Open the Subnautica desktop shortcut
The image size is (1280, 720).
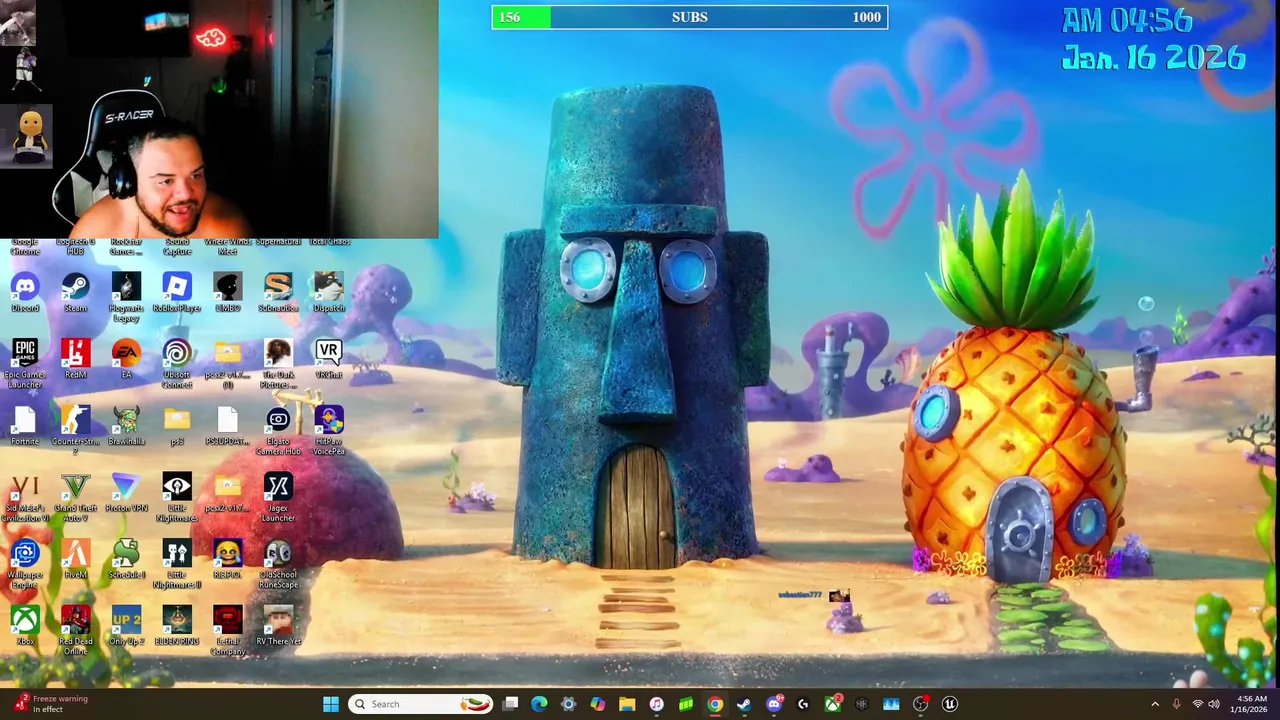[278, 294]
